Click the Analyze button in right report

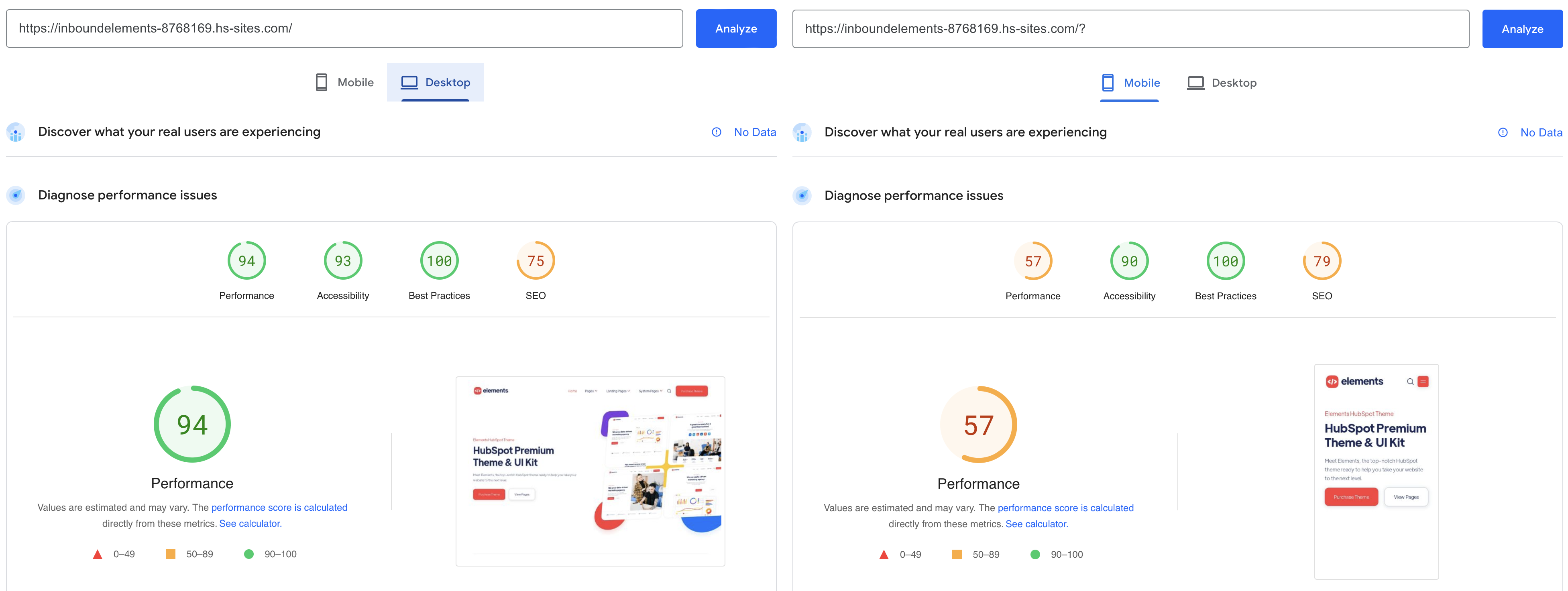tap(1522, 29)
